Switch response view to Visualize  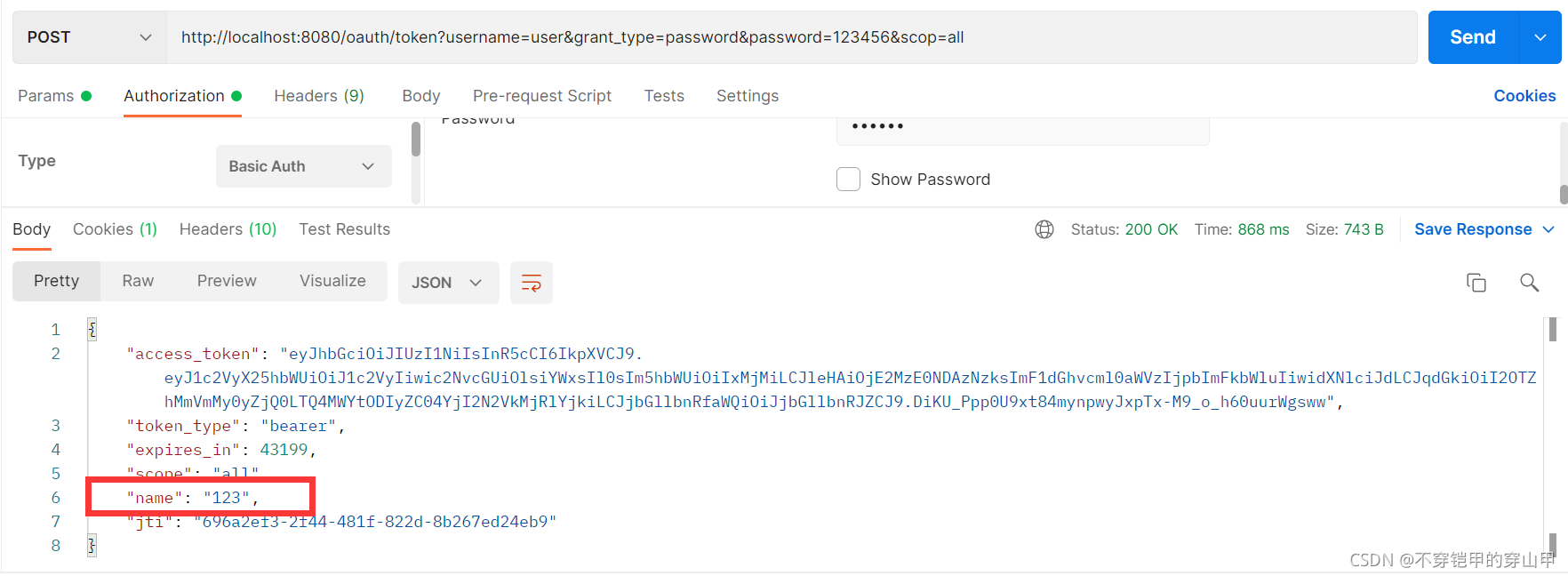pyautogui.click(x=332, y=280)
